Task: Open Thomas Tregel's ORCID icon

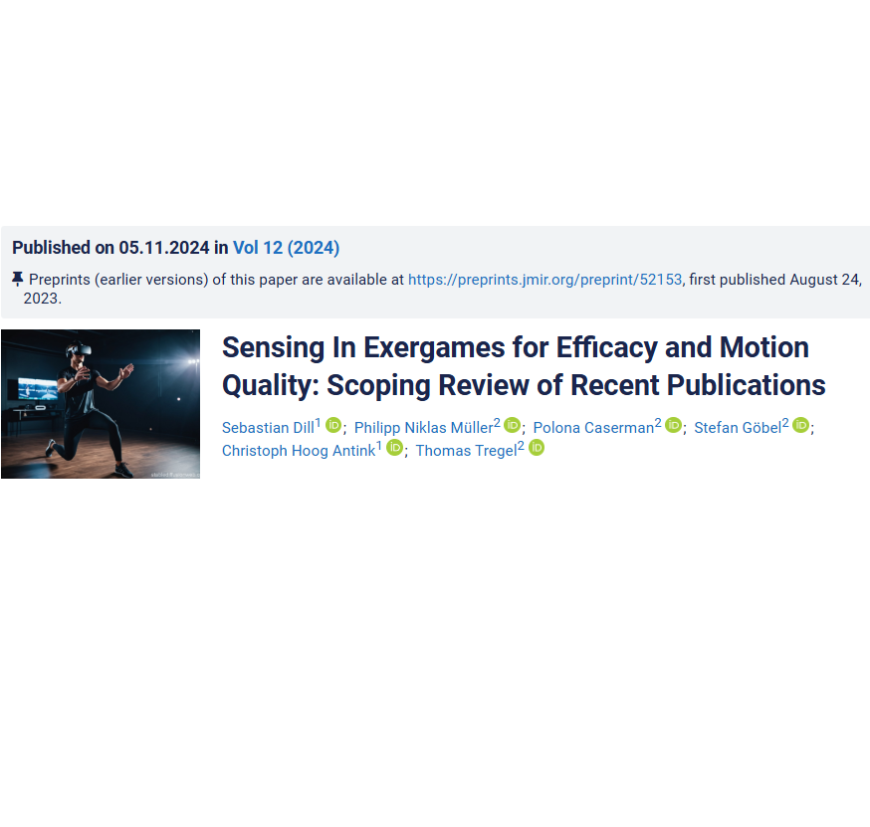Action: (x=537, y=448)
